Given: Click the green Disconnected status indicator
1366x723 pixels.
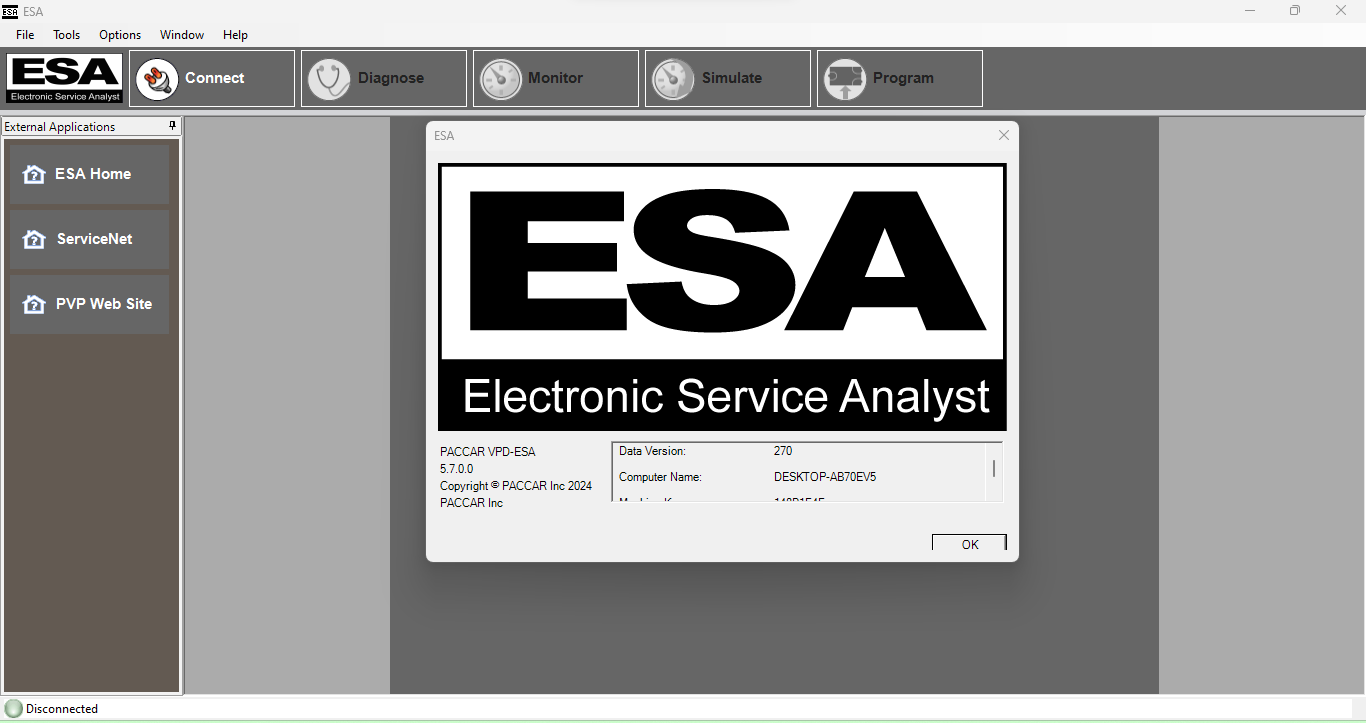Looking at the screenshot, I should click(x=13, y=708).
